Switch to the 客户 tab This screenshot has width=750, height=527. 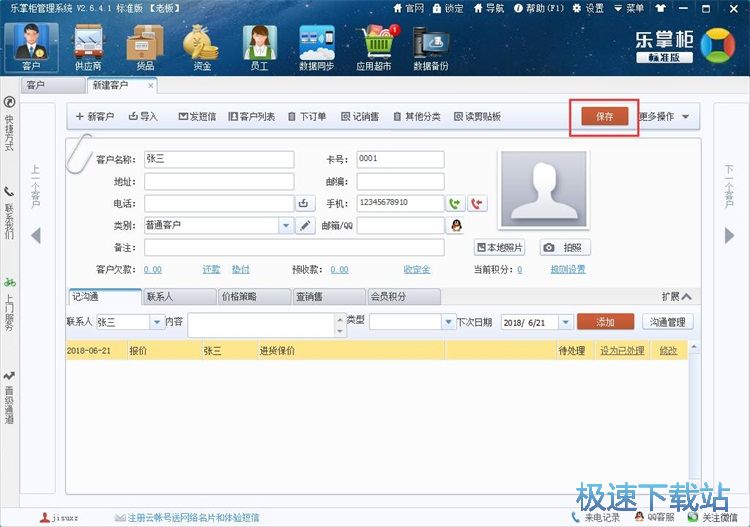(53, 85)
